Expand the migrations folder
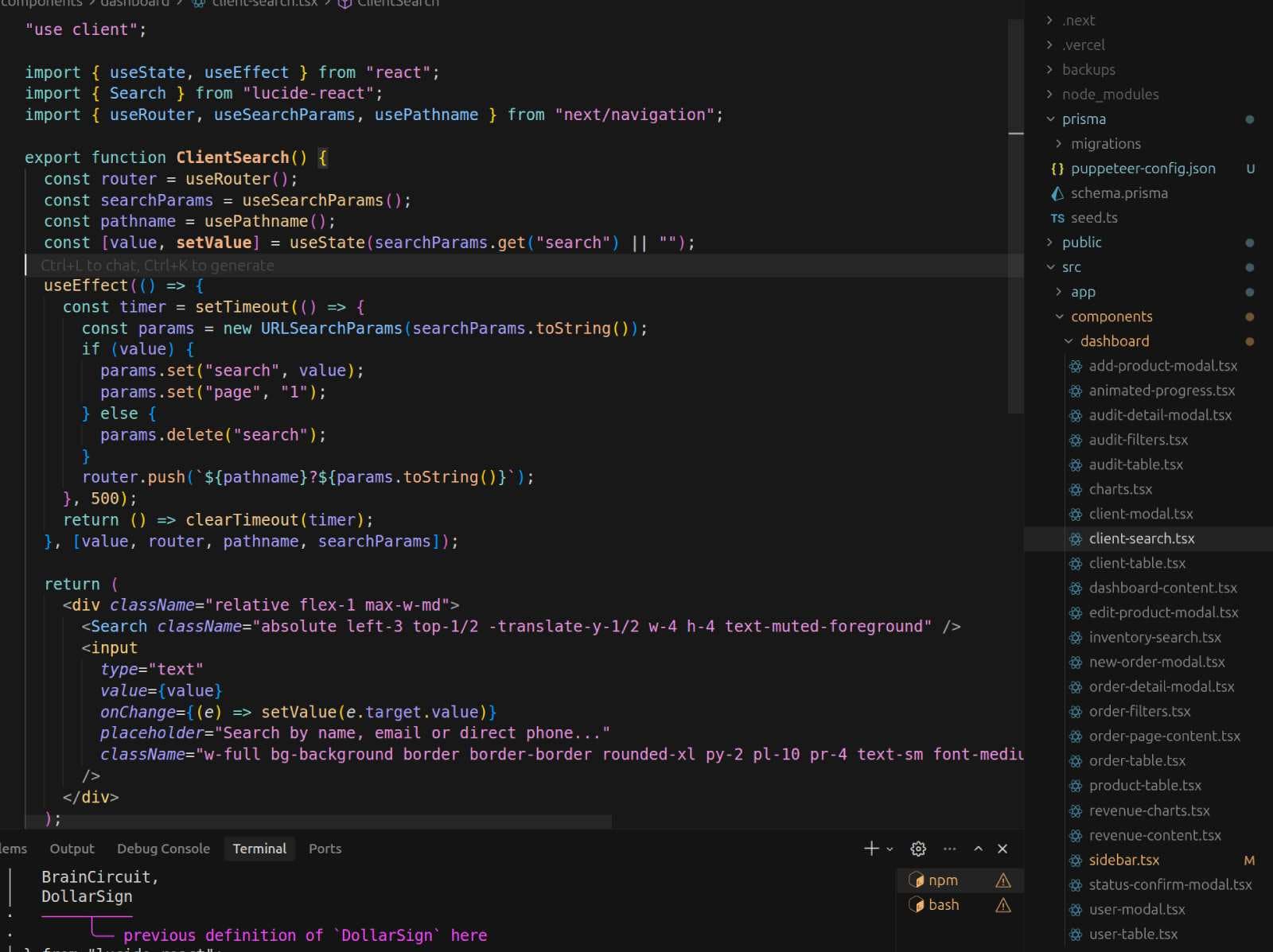Viewport: 1273px width, 952px height. (x=1105, y=143)
